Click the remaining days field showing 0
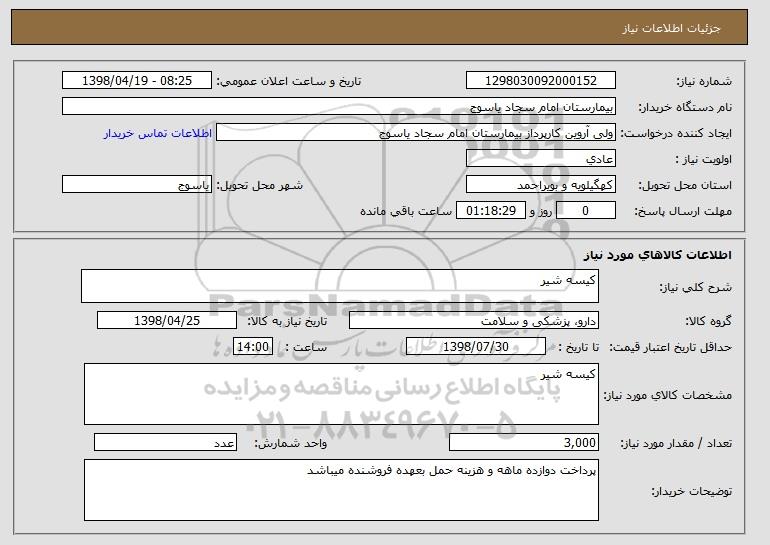This screenshot has width=770, height=545. (585, 211)
